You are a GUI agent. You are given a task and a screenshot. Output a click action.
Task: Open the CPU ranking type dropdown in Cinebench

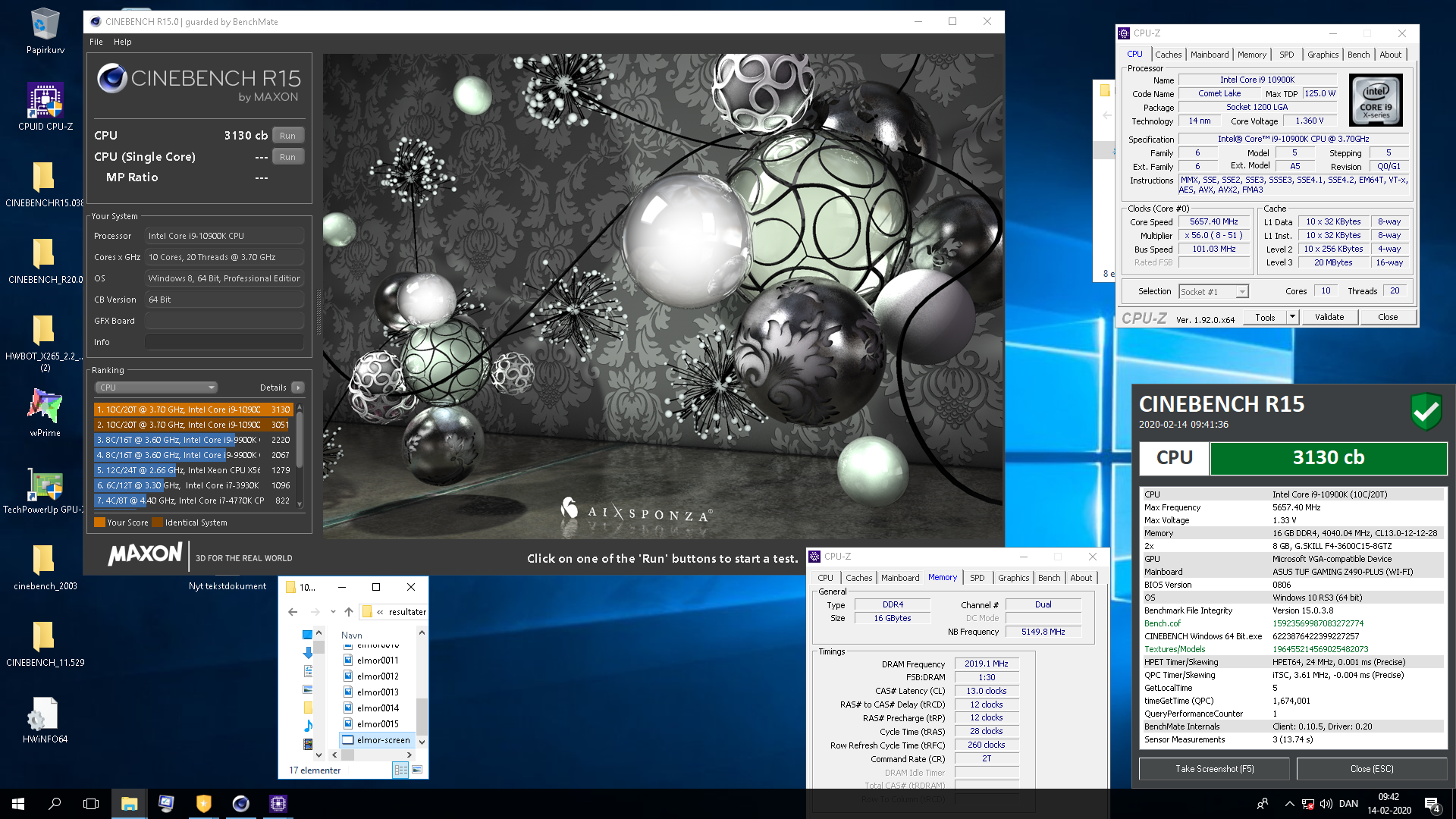[x=156, y=388]
